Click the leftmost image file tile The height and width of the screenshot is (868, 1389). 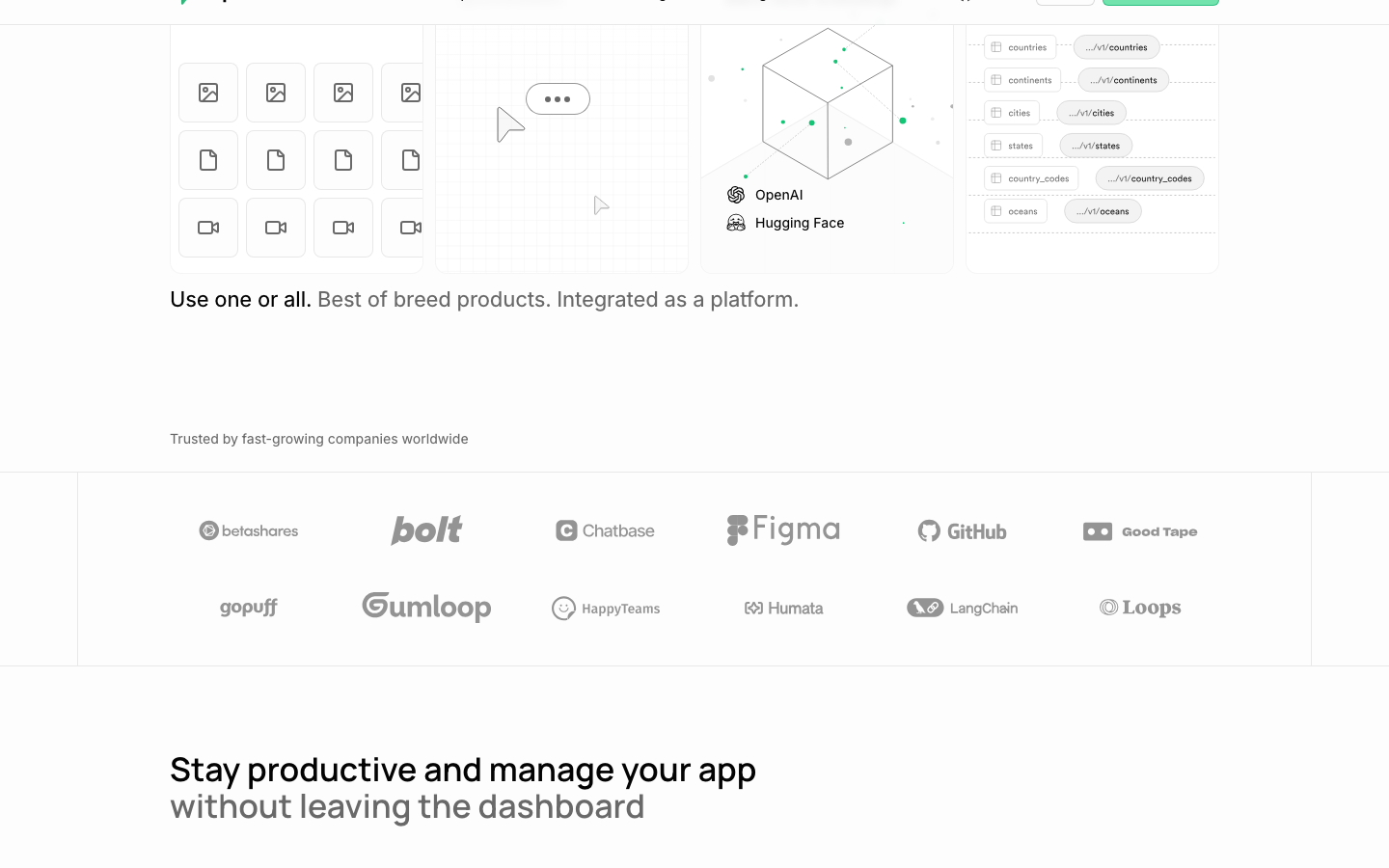208,93
